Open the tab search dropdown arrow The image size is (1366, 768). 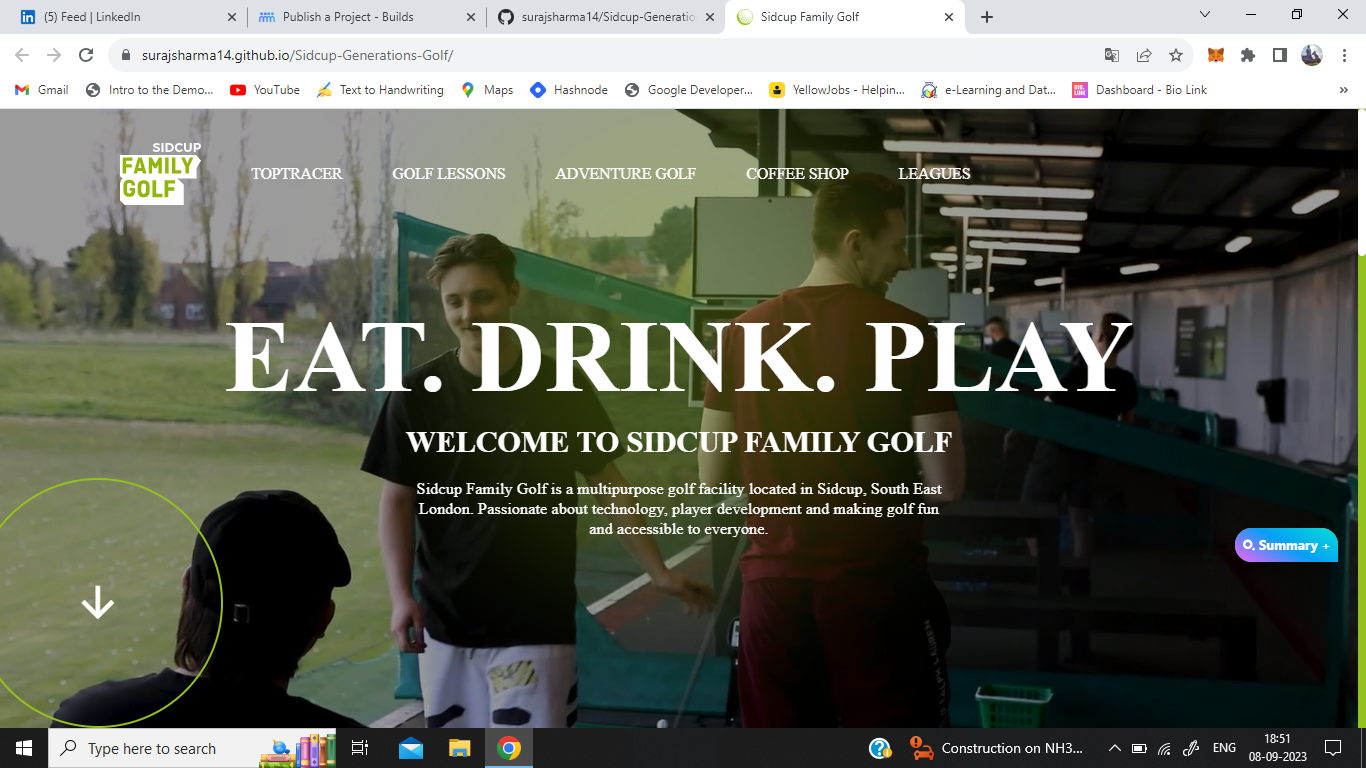[1204, 15]
